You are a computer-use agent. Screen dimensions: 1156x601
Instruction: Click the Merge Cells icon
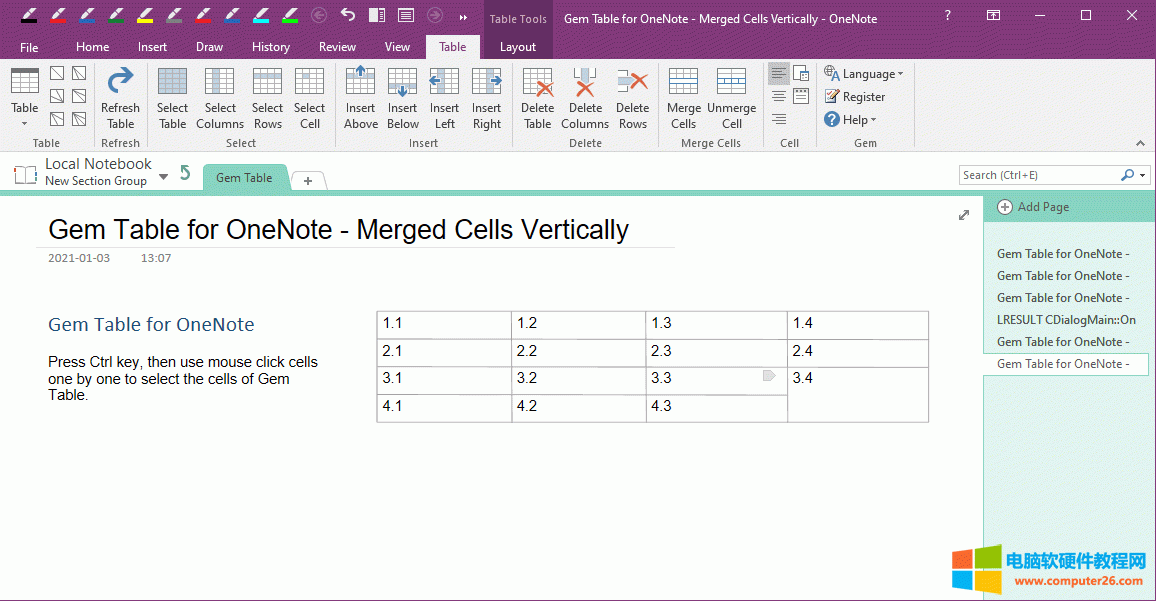tap(683, 97)
